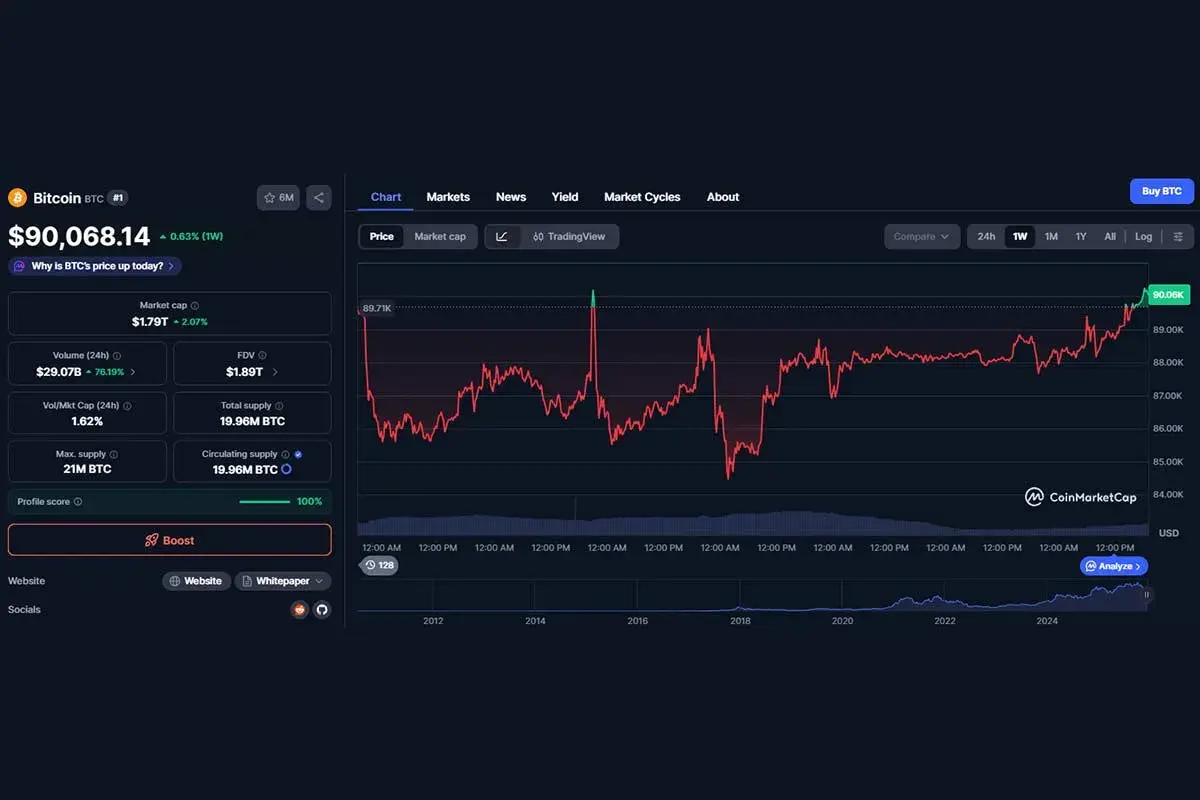Click the Buy BTC button
Viewport: 1200px width, 800px height.
coord(1161,191)
